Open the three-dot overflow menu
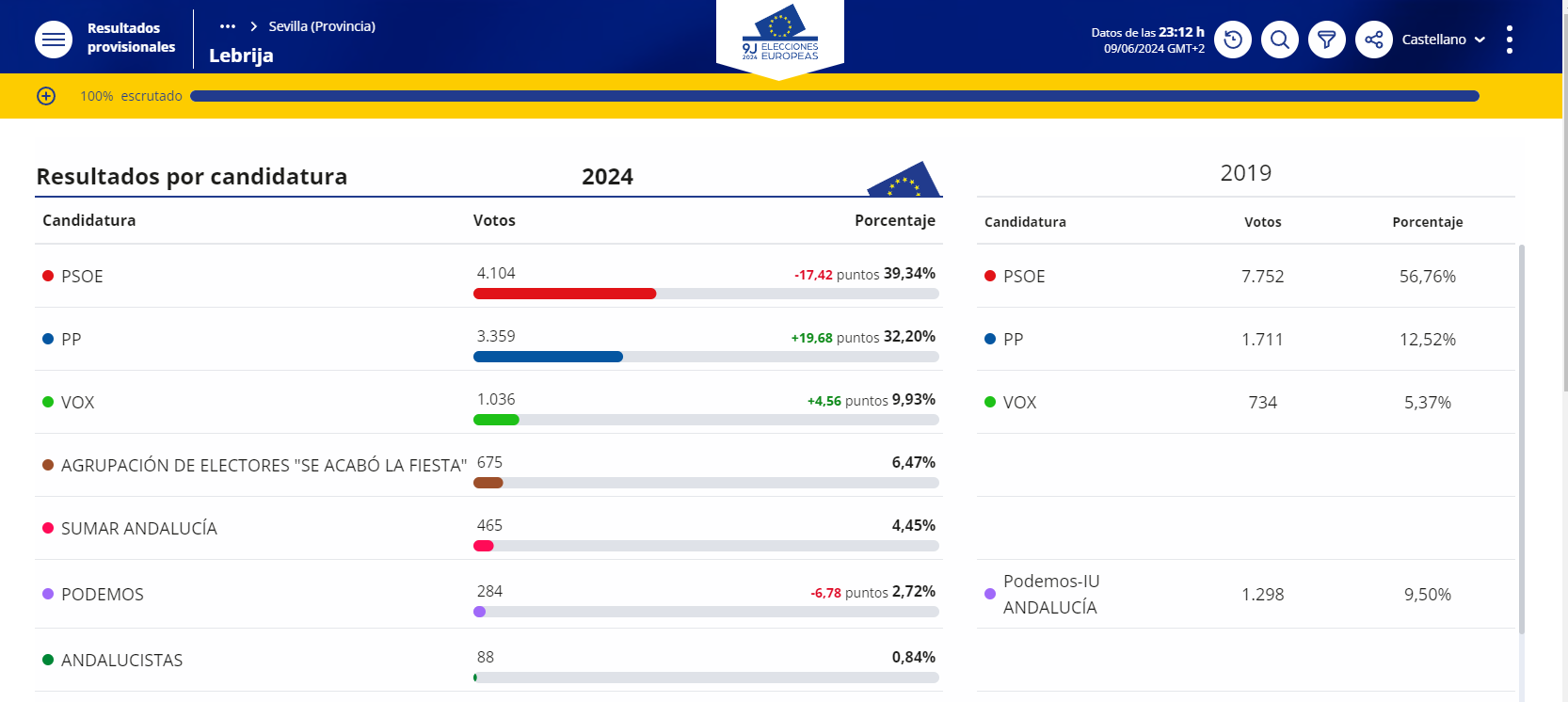This screenshot has width=1568, height=702. tap(1510, 39)
